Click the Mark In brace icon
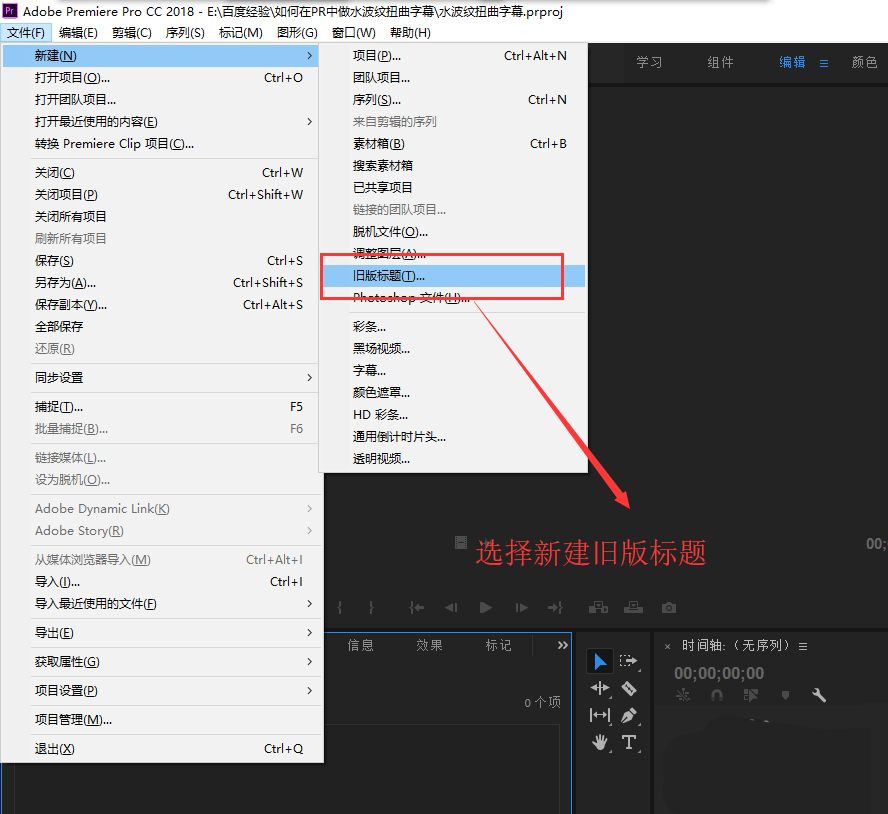 [339, 608]
